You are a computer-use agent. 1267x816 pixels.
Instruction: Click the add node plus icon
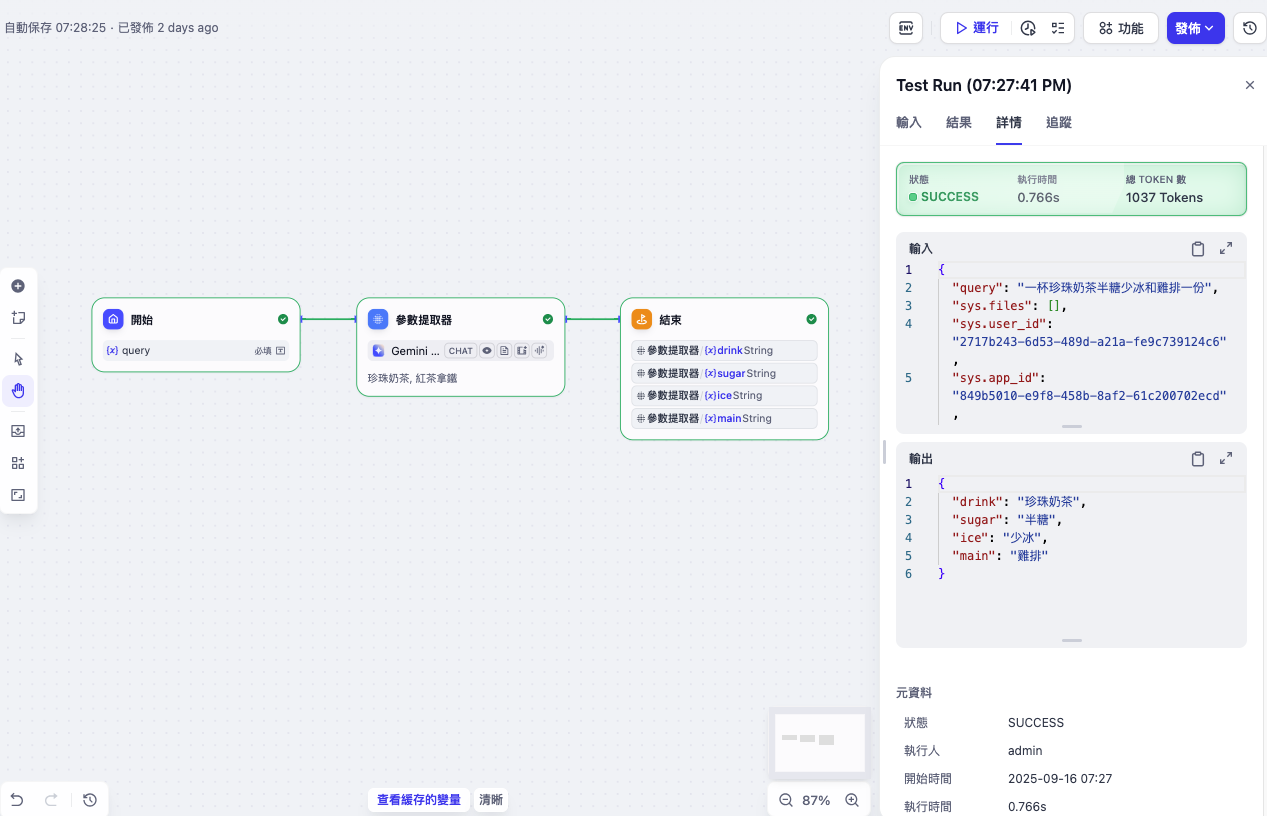18,286
